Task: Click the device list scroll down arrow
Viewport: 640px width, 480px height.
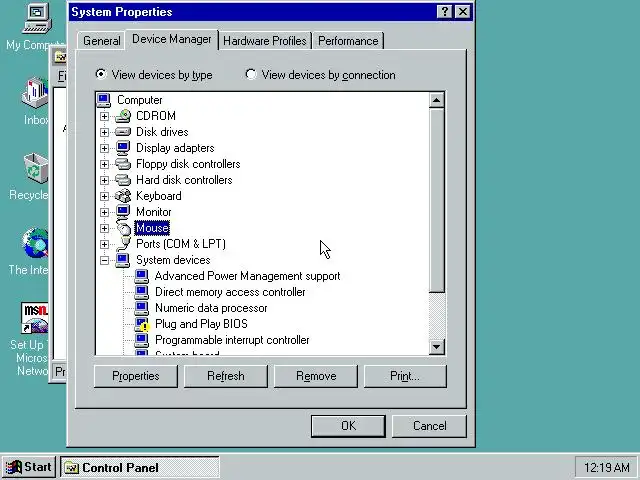Action: coord(437,347)
